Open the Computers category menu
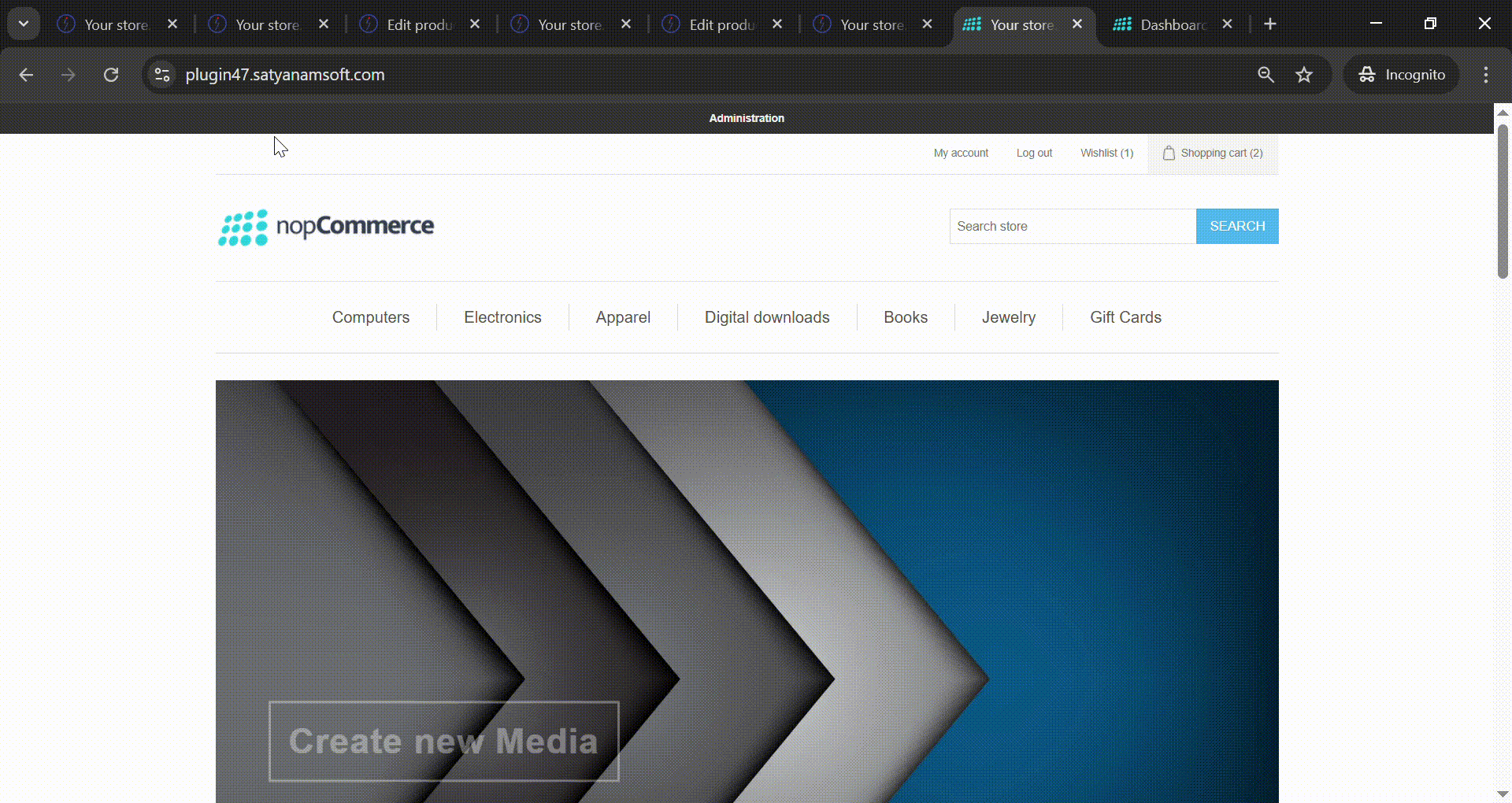The width and height of the screenshot is (1512, 803). 370,317
